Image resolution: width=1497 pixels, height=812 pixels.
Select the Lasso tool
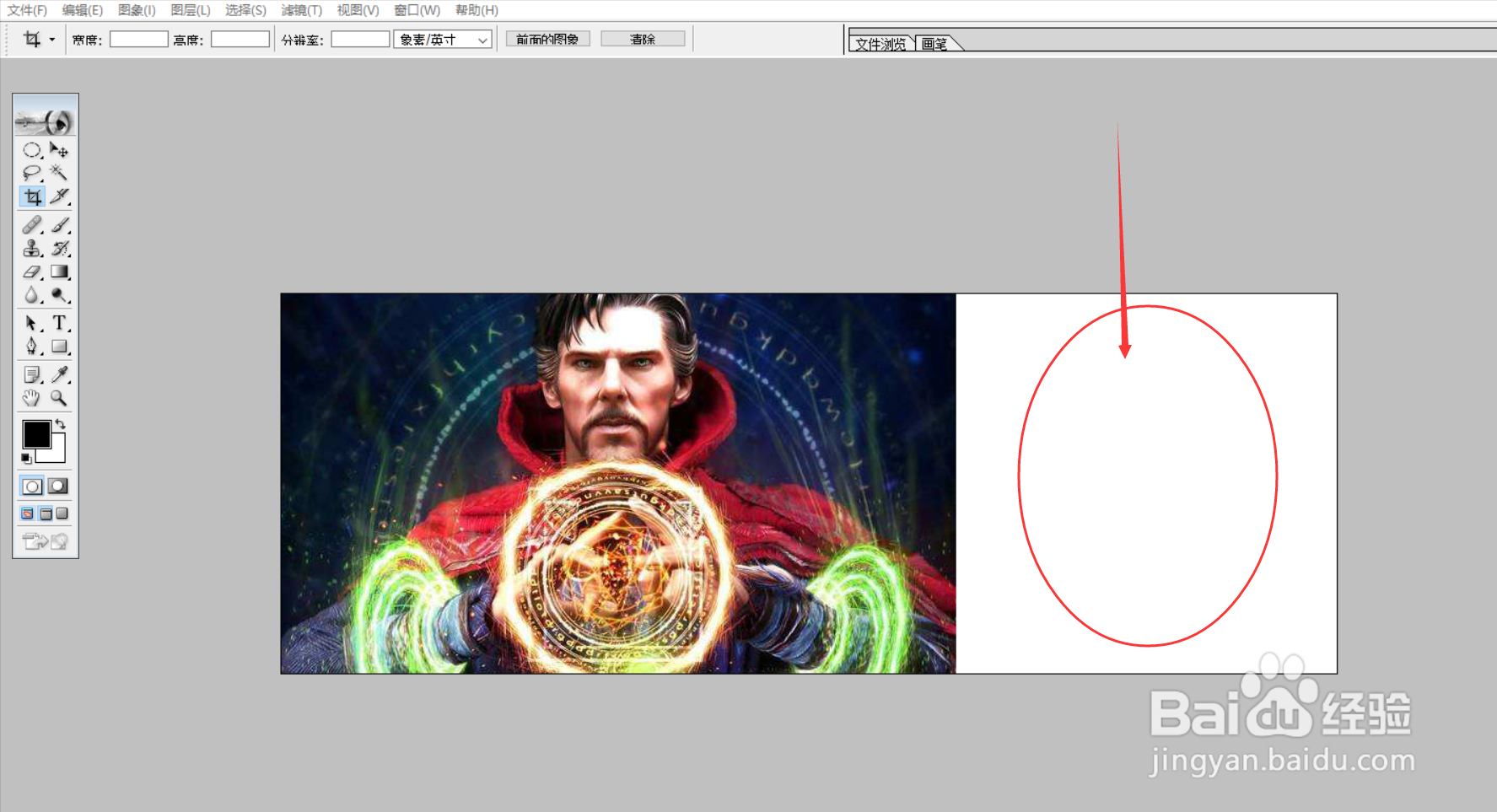(x=32, y=173)
